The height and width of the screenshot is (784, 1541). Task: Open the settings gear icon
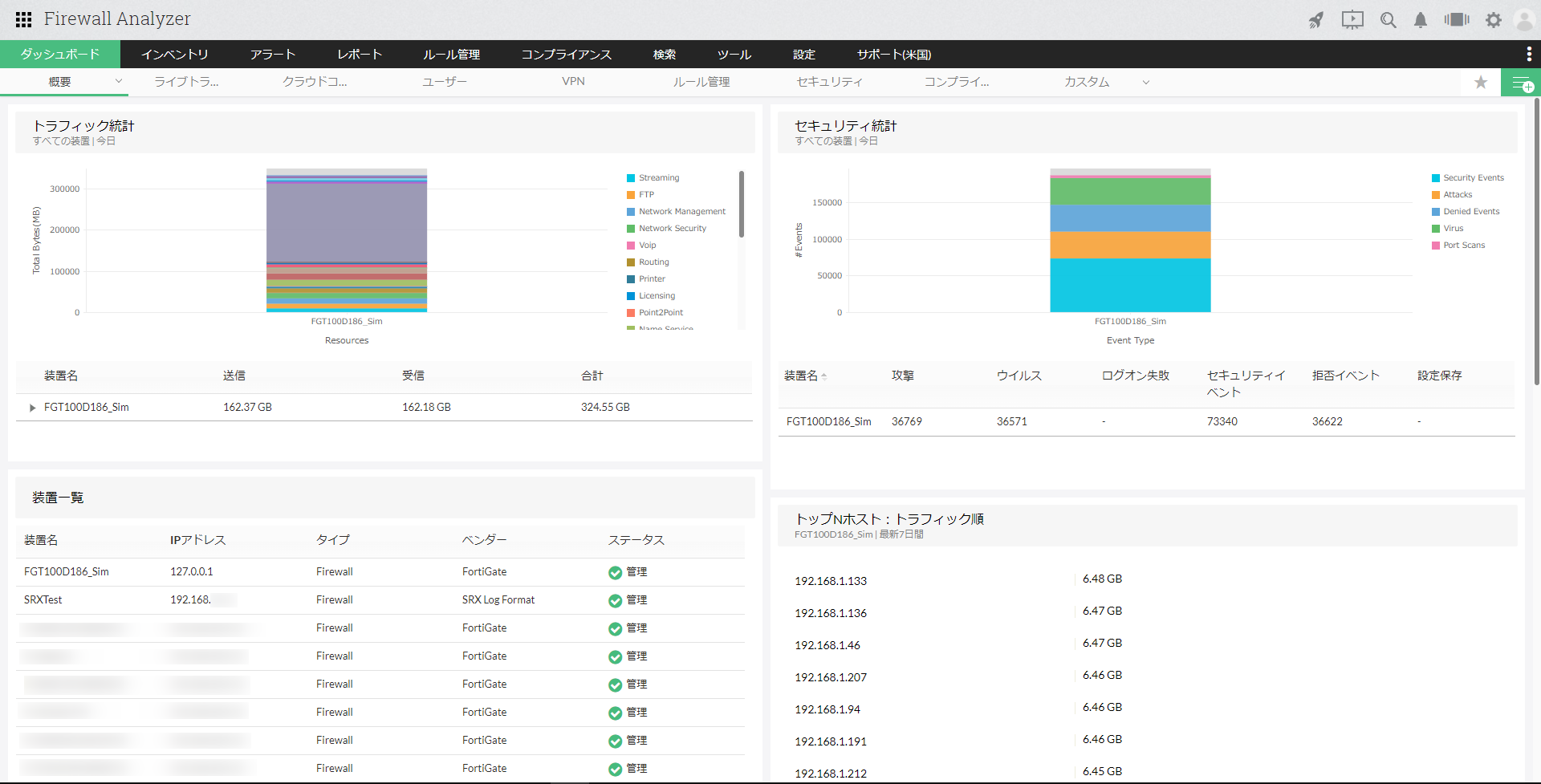pos(1493,20)
